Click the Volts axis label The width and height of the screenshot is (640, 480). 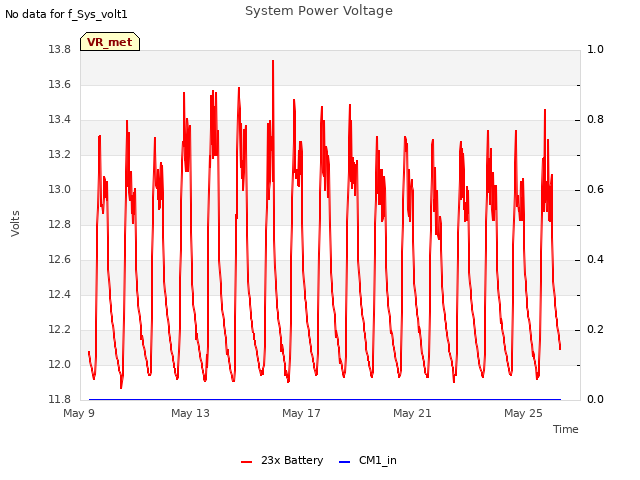(15, 224)
